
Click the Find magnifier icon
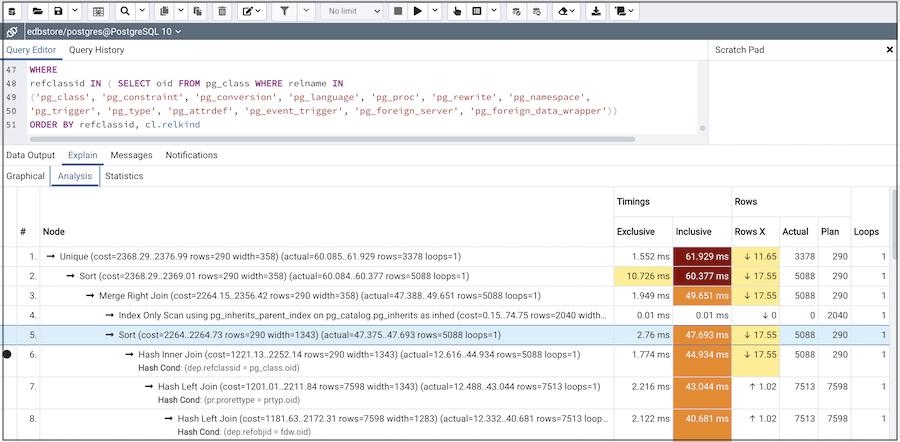pos(126,11)
